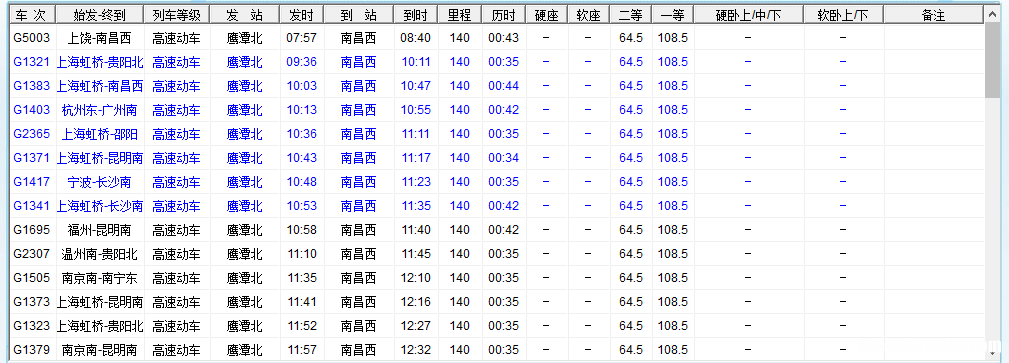Click departure time 10:58

302,230
